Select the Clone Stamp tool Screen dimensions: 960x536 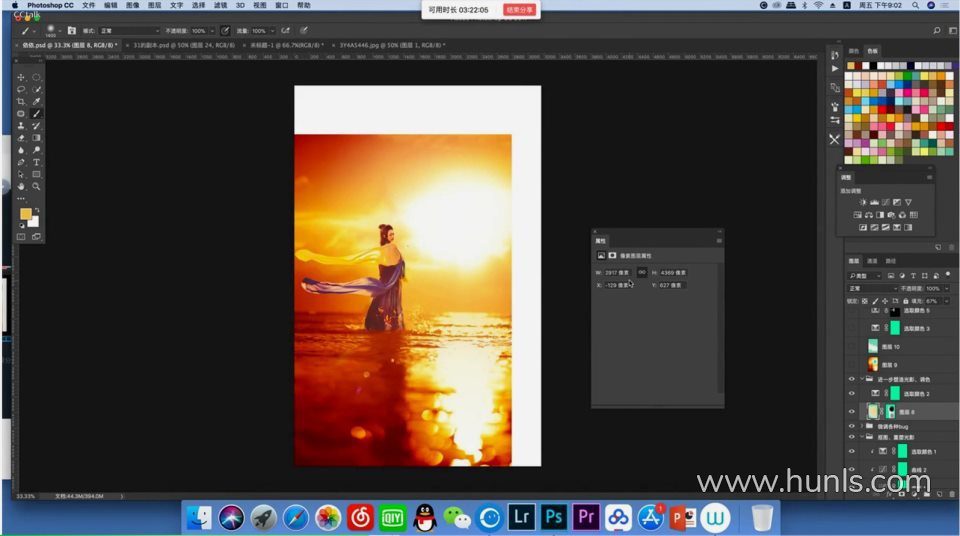tap(21, 126)
